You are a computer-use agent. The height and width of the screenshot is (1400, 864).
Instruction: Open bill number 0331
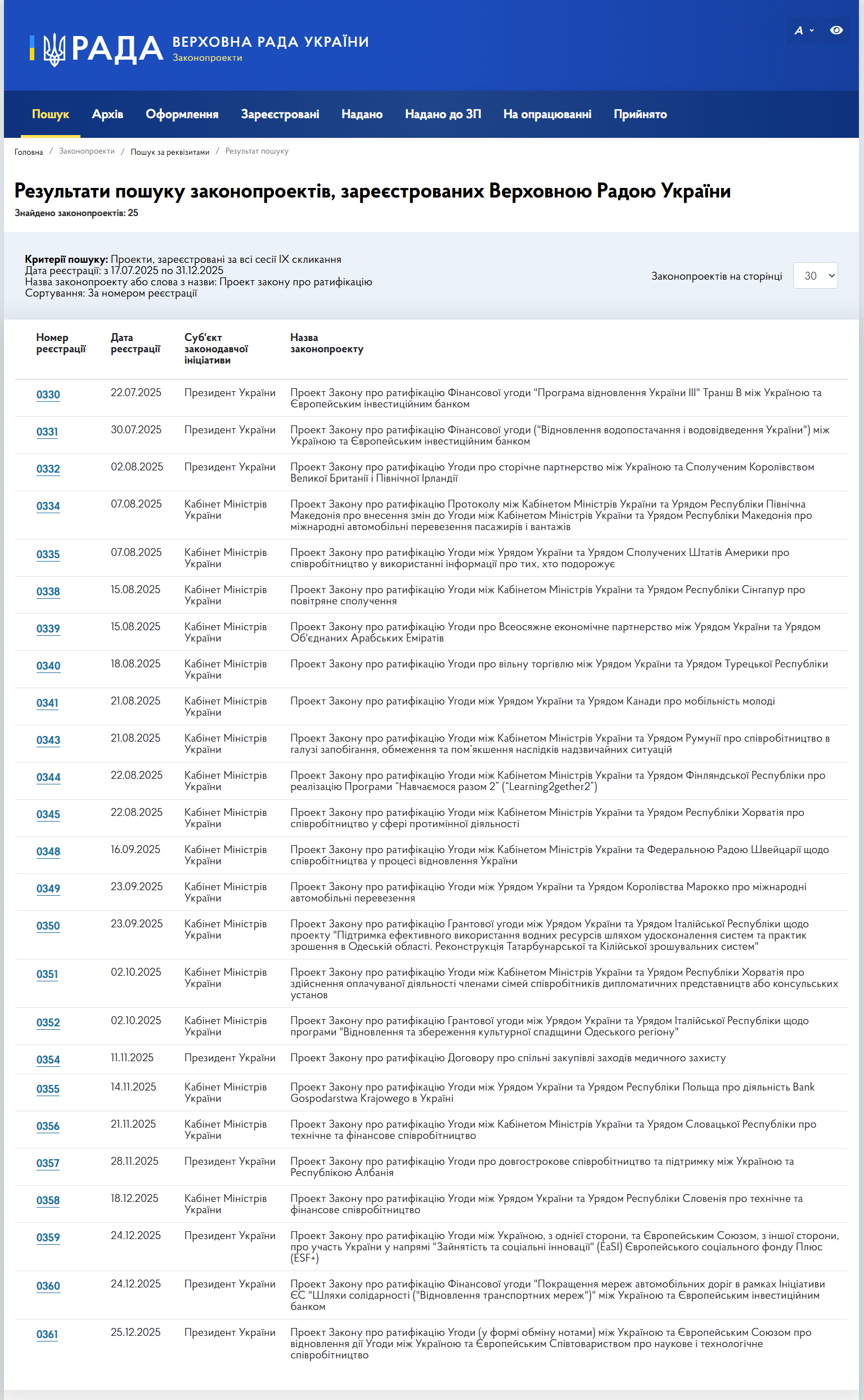47,432
